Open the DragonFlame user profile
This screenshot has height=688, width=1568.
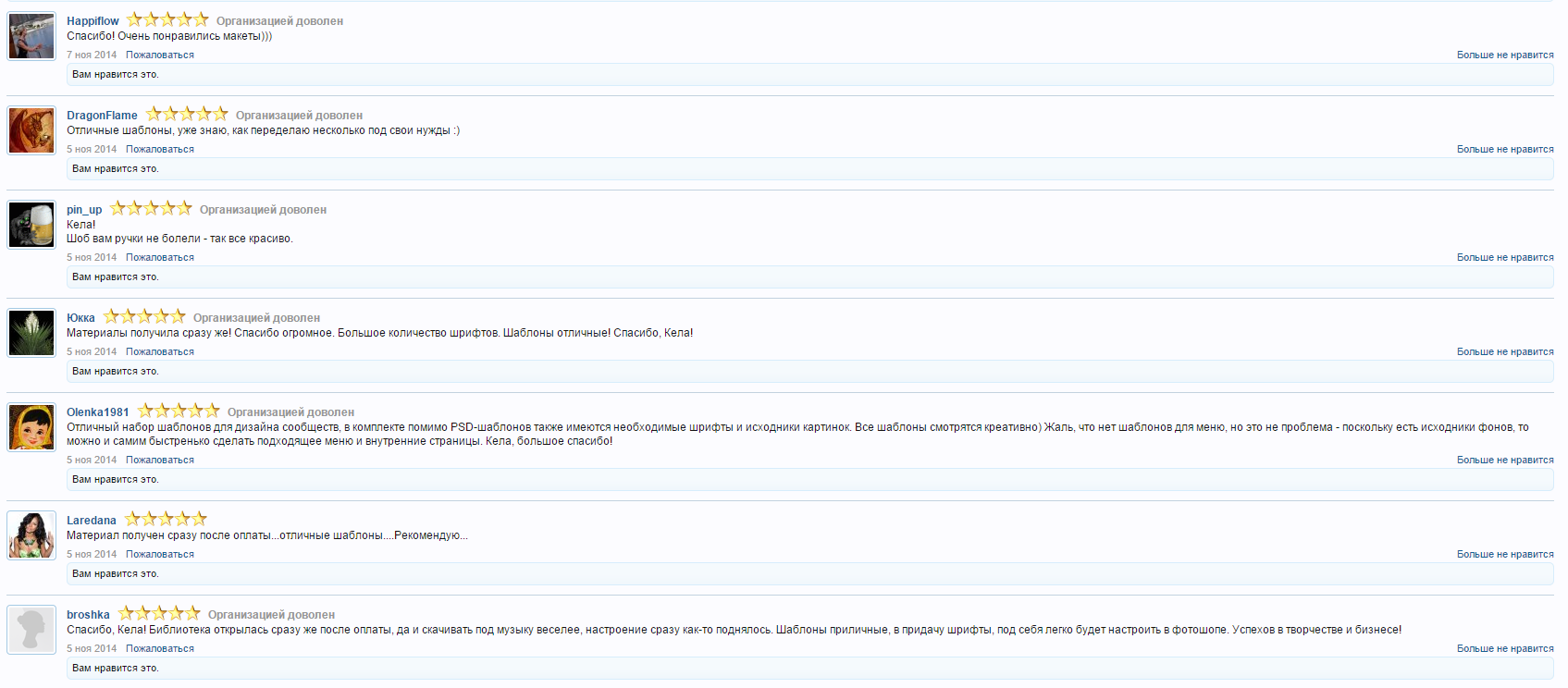tap(102, 116)
